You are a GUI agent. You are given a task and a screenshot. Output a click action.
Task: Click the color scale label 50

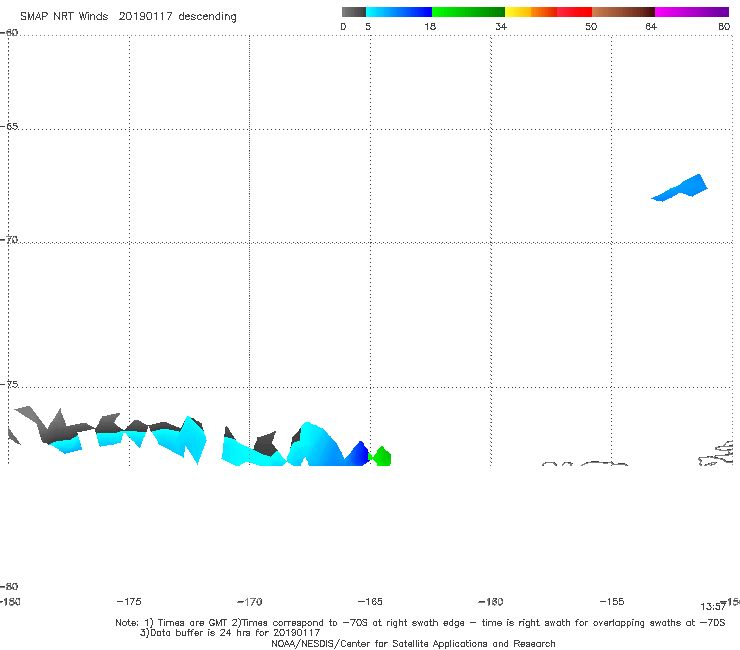[x=591, y=26]
